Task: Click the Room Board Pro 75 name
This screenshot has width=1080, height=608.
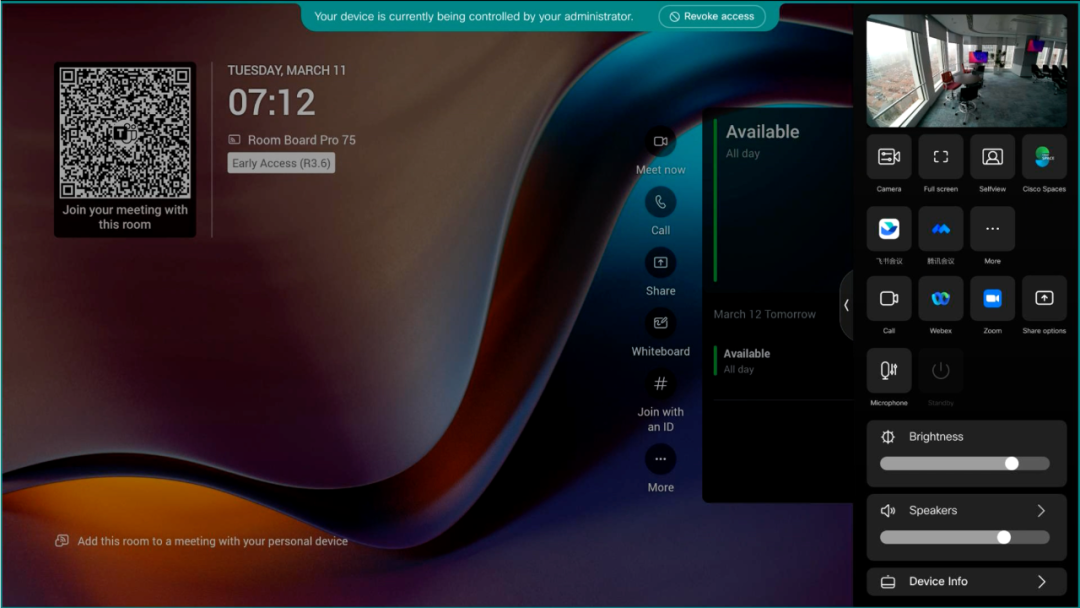Action: click(x=302, y=140)
